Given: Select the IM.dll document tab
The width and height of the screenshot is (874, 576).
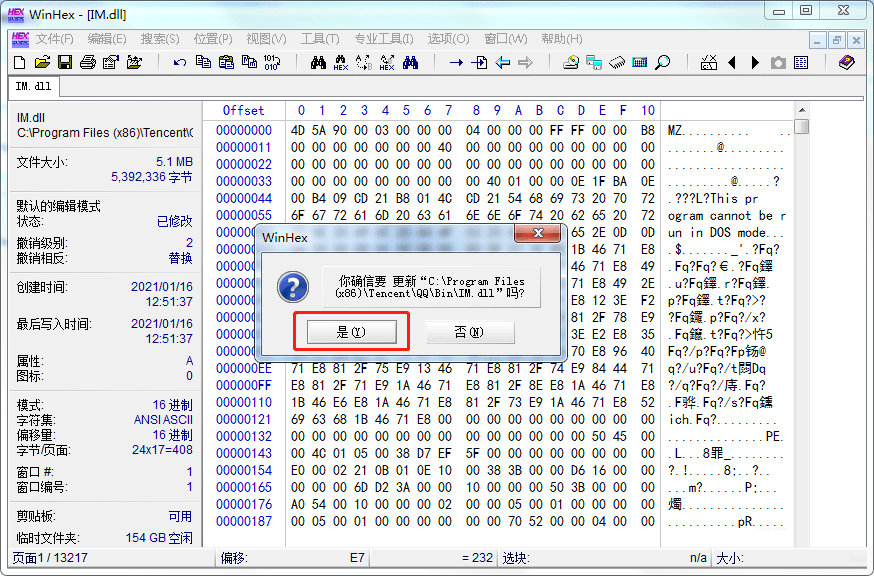Looking at the screenshot, I should [33, 86].
